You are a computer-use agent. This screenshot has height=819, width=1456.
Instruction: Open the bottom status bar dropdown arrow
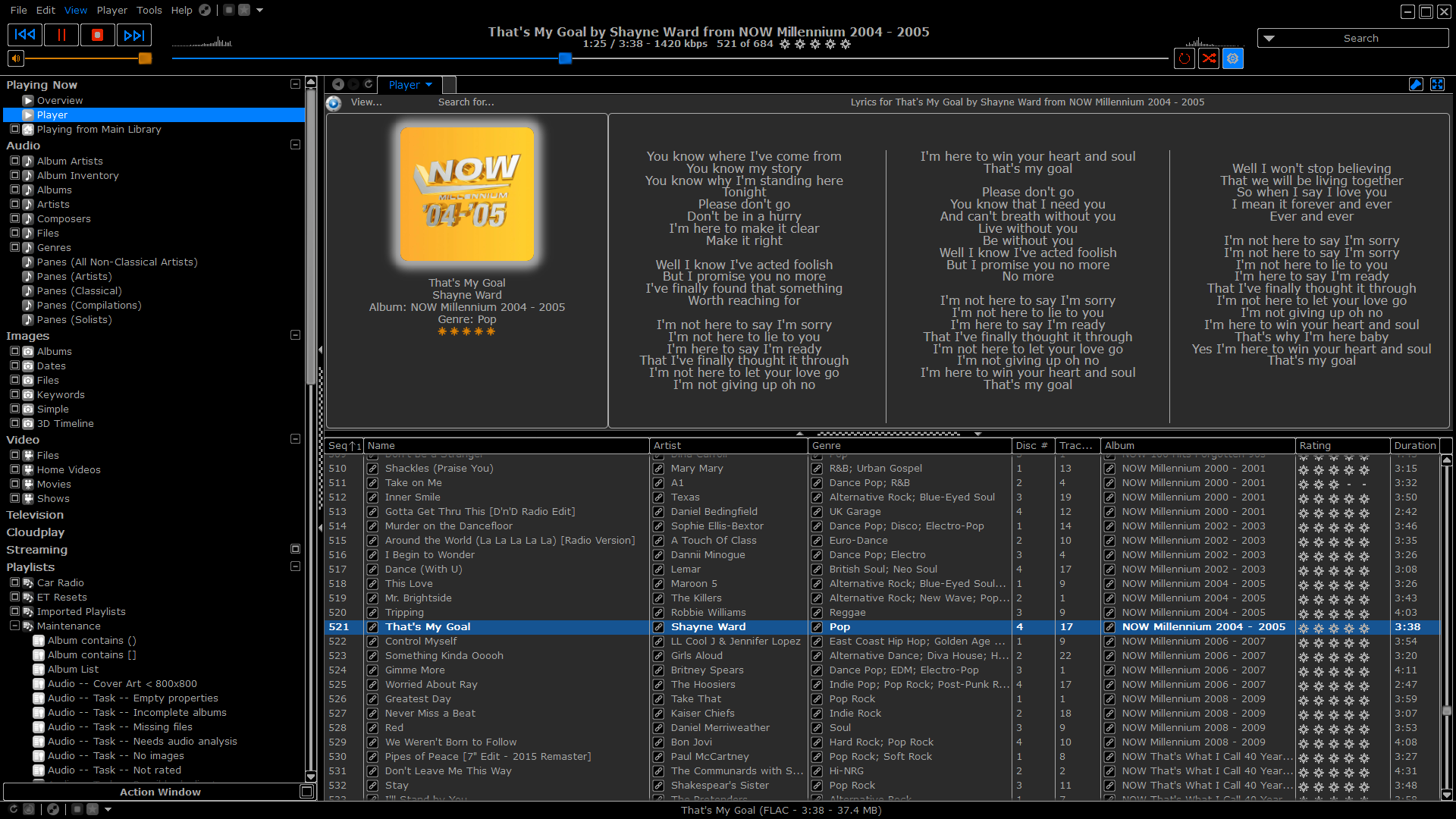pos(108,809)
